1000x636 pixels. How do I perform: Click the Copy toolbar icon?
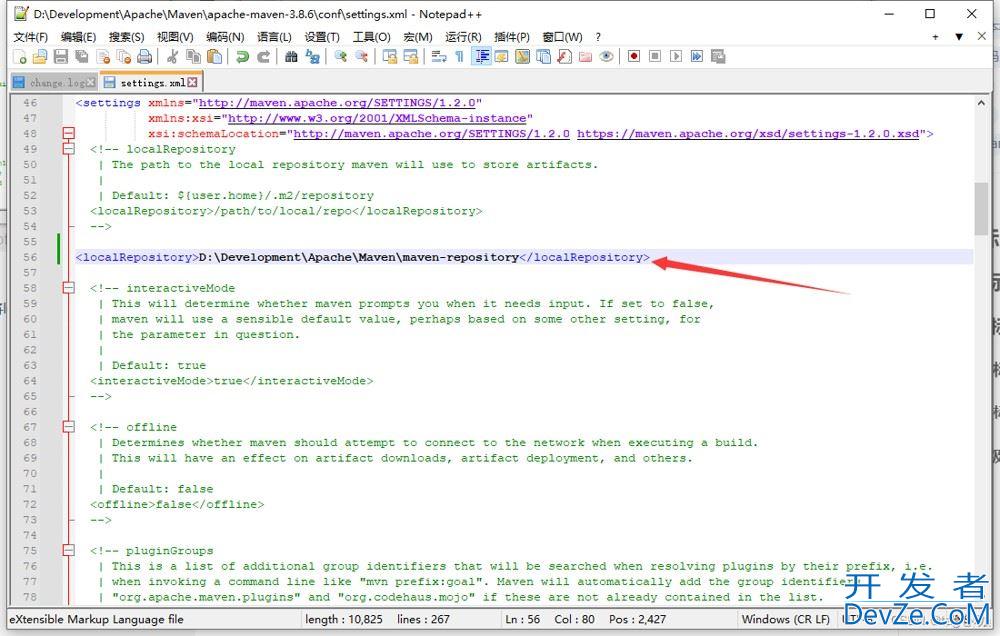pyautogui.click(x=193, y=57)
